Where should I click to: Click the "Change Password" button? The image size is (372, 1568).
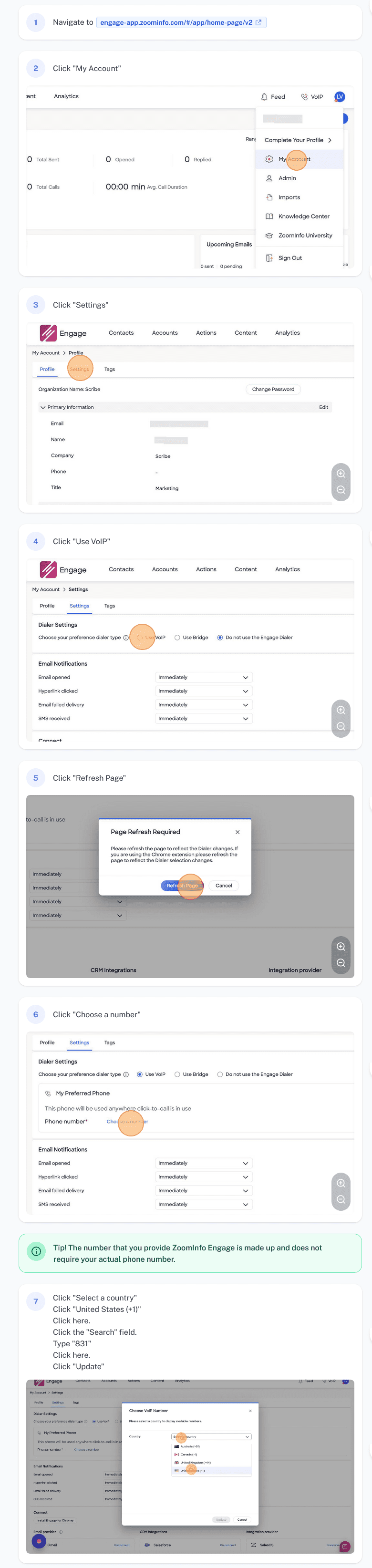(x=273, y=390)
